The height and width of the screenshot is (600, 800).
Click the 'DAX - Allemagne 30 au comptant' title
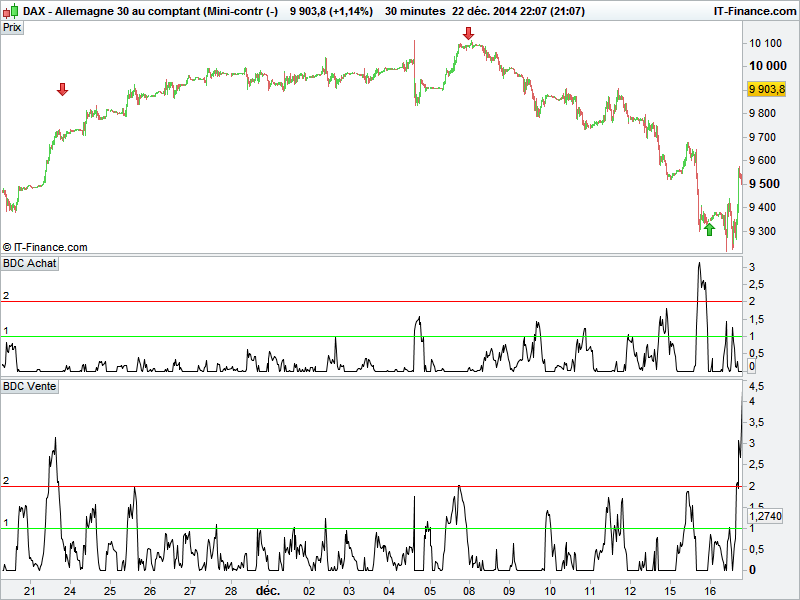pos(112,11)
